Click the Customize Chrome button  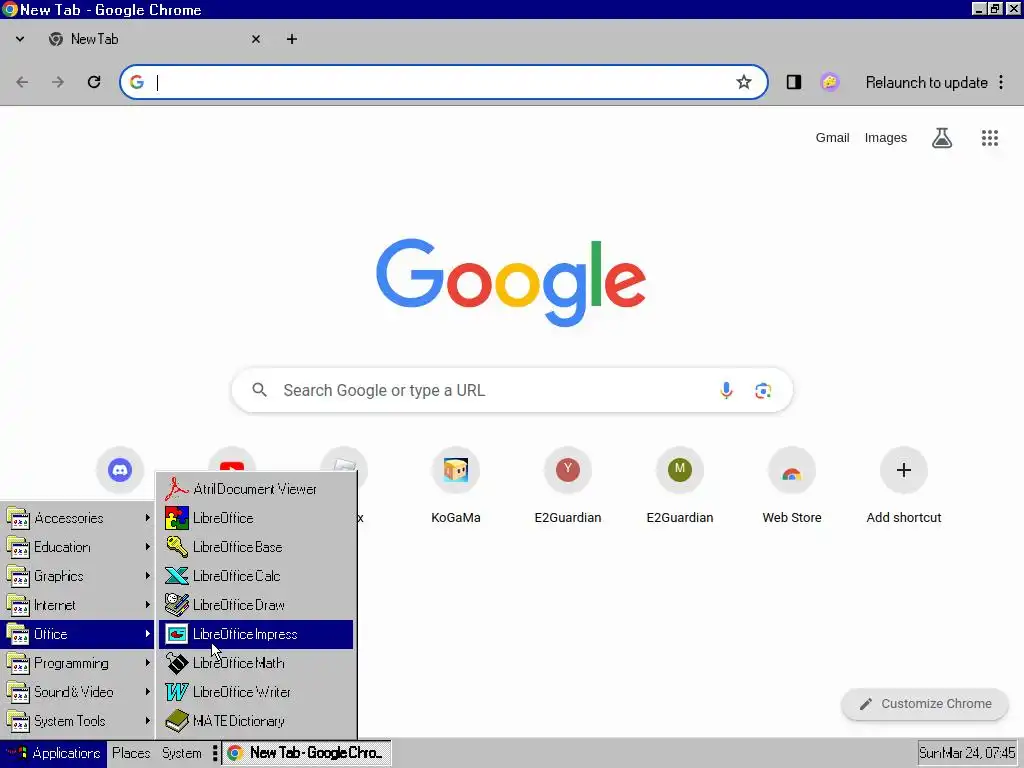point(925,704)
